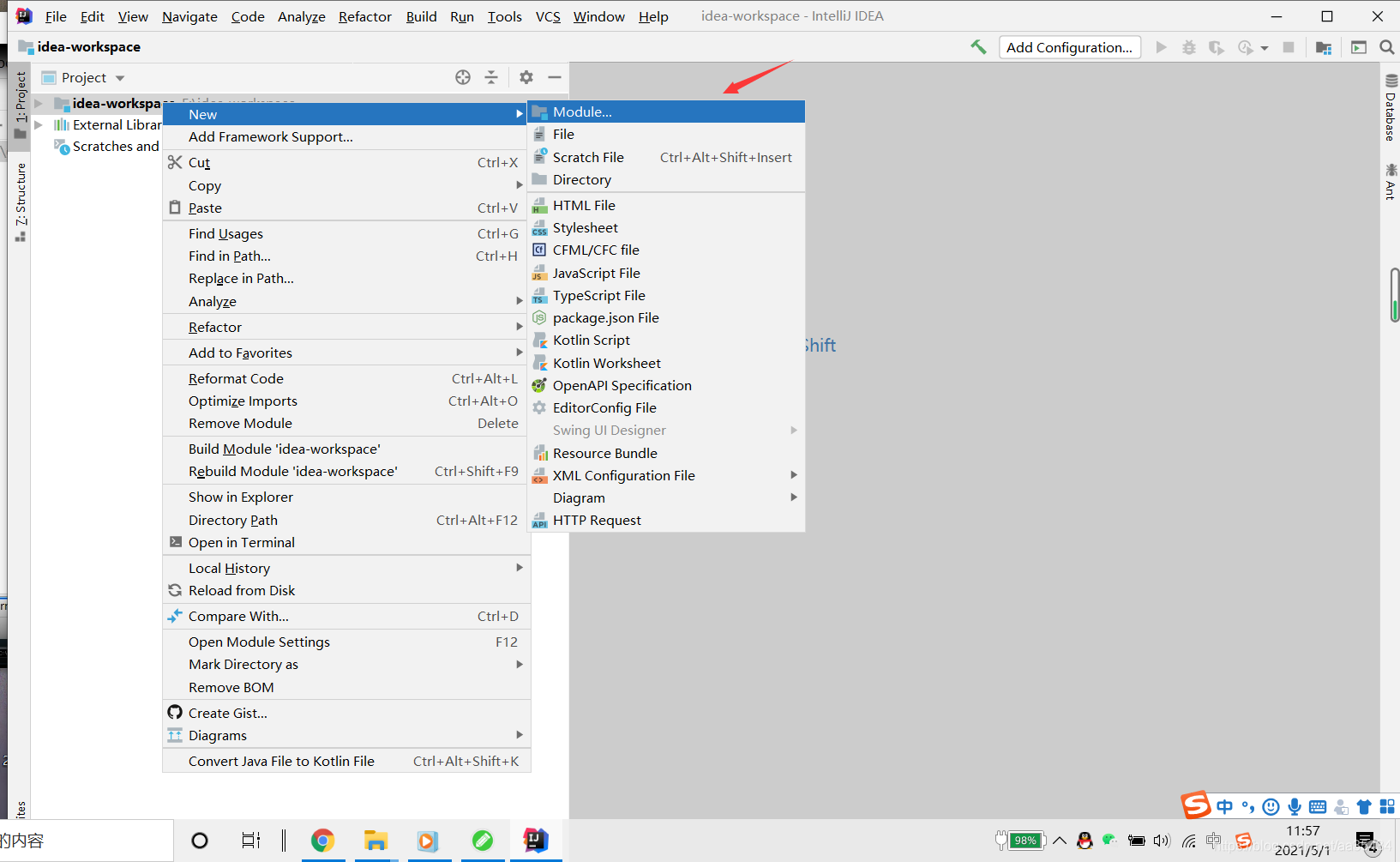
Task: Click Create Gist... entry
Action: (x=346, y=713)
